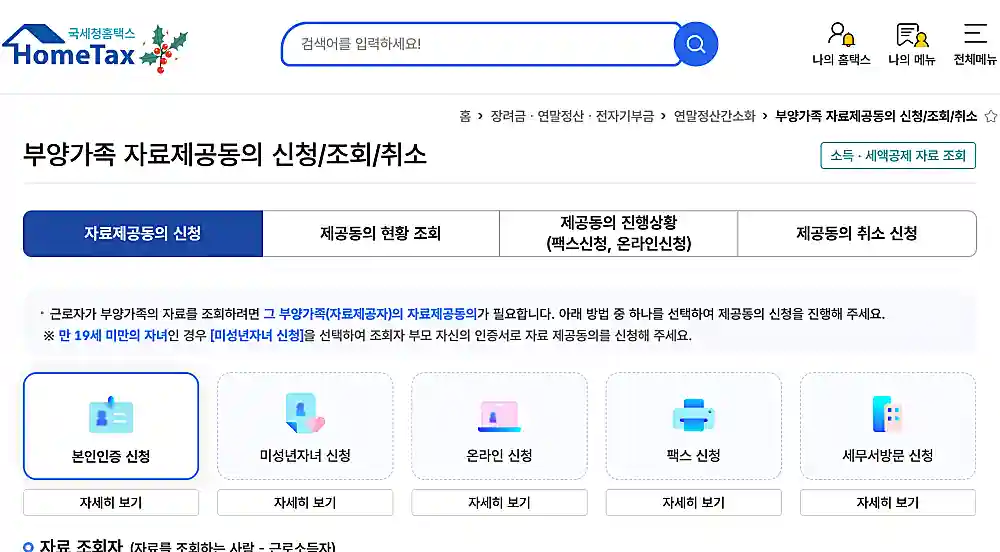Viewport: 1000px width, 552px height.
Task: Select 팩스 신청 printer icon
Action: [693, 415]
